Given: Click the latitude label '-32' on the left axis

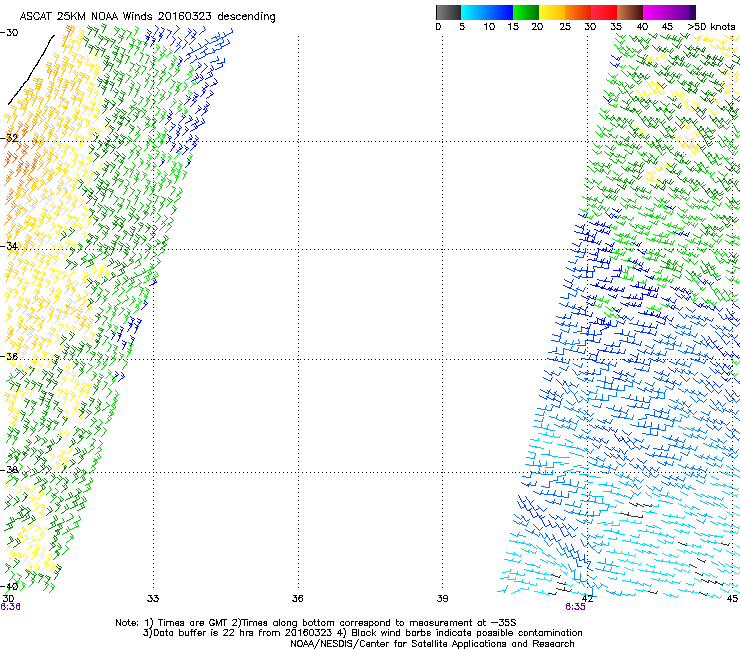Looking at the screenshot, I should 9,138.
